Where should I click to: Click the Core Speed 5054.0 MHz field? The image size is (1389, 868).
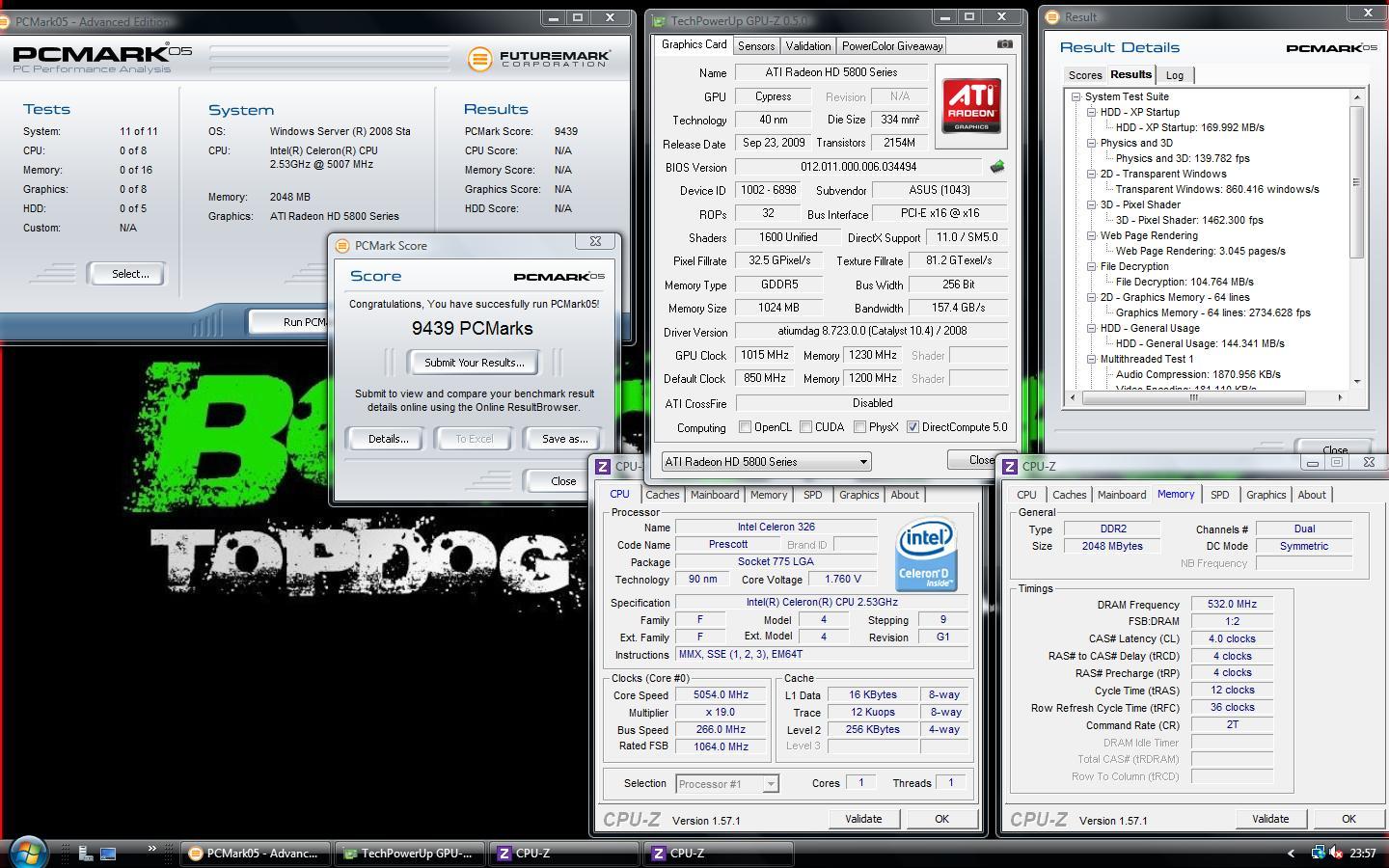pos(720,694)
